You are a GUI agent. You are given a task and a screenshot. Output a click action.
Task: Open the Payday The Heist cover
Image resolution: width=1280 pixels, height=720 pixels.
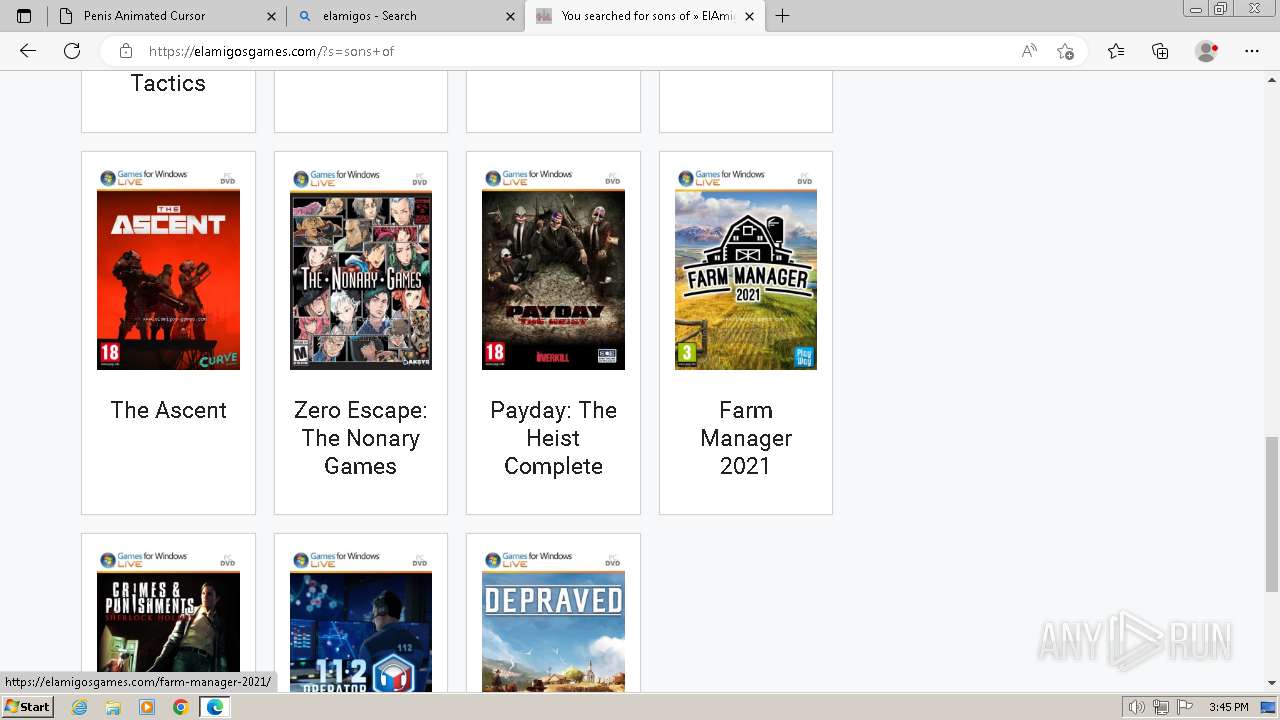(x=553, y=269)
